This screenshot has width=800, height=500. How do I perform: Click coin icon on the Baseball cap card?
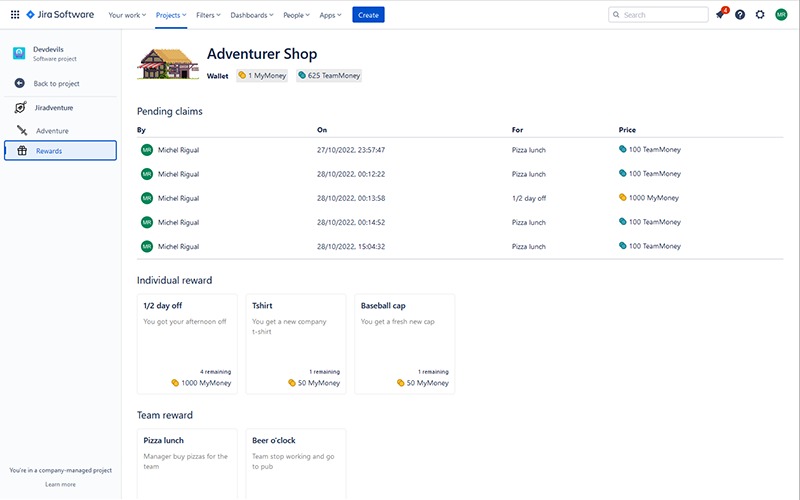pos(401,383)
